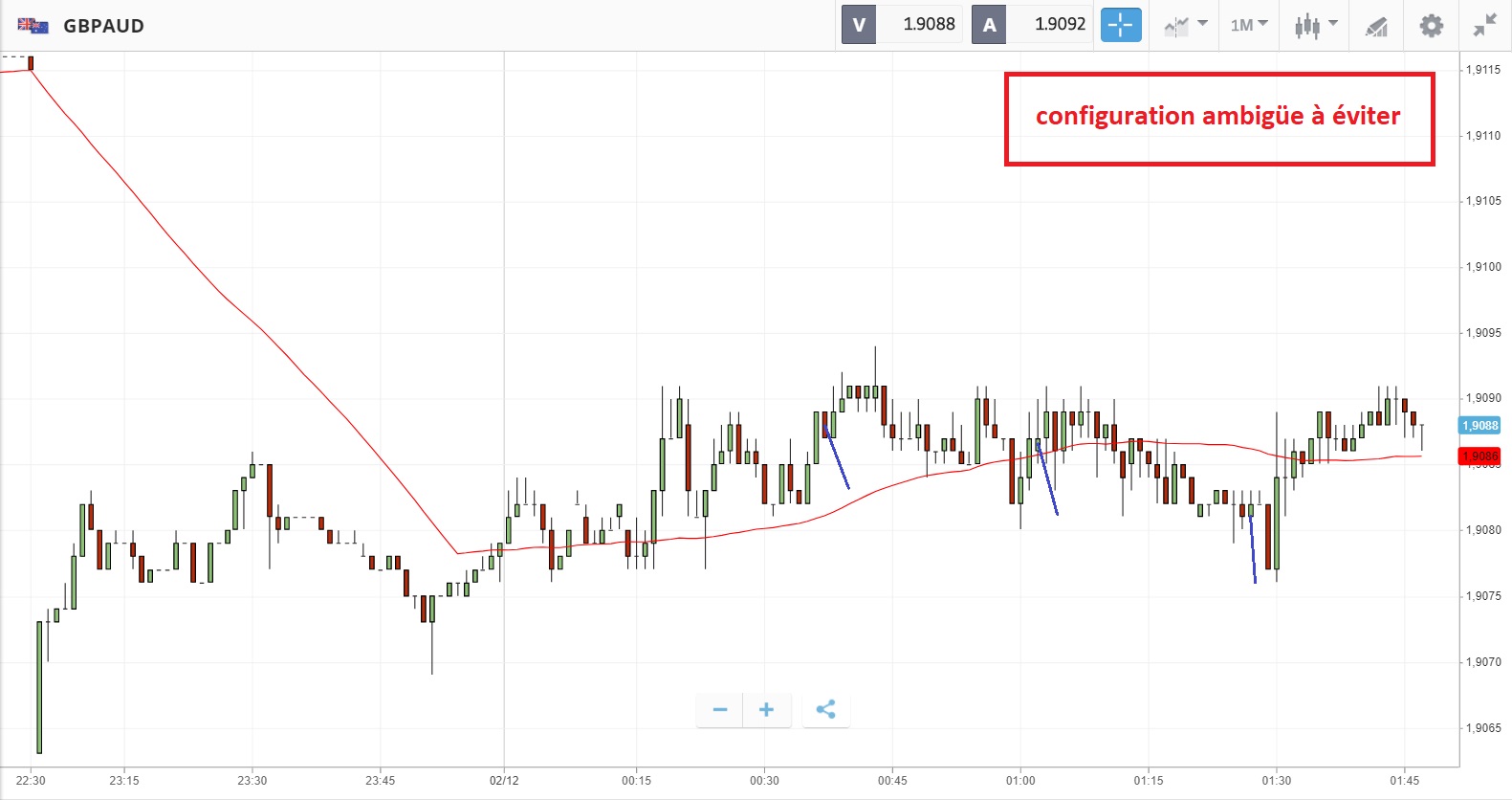Screen dimensions: 1512x800
Task: Click the 01:45 time axis label
Action: click(1405, 781)
